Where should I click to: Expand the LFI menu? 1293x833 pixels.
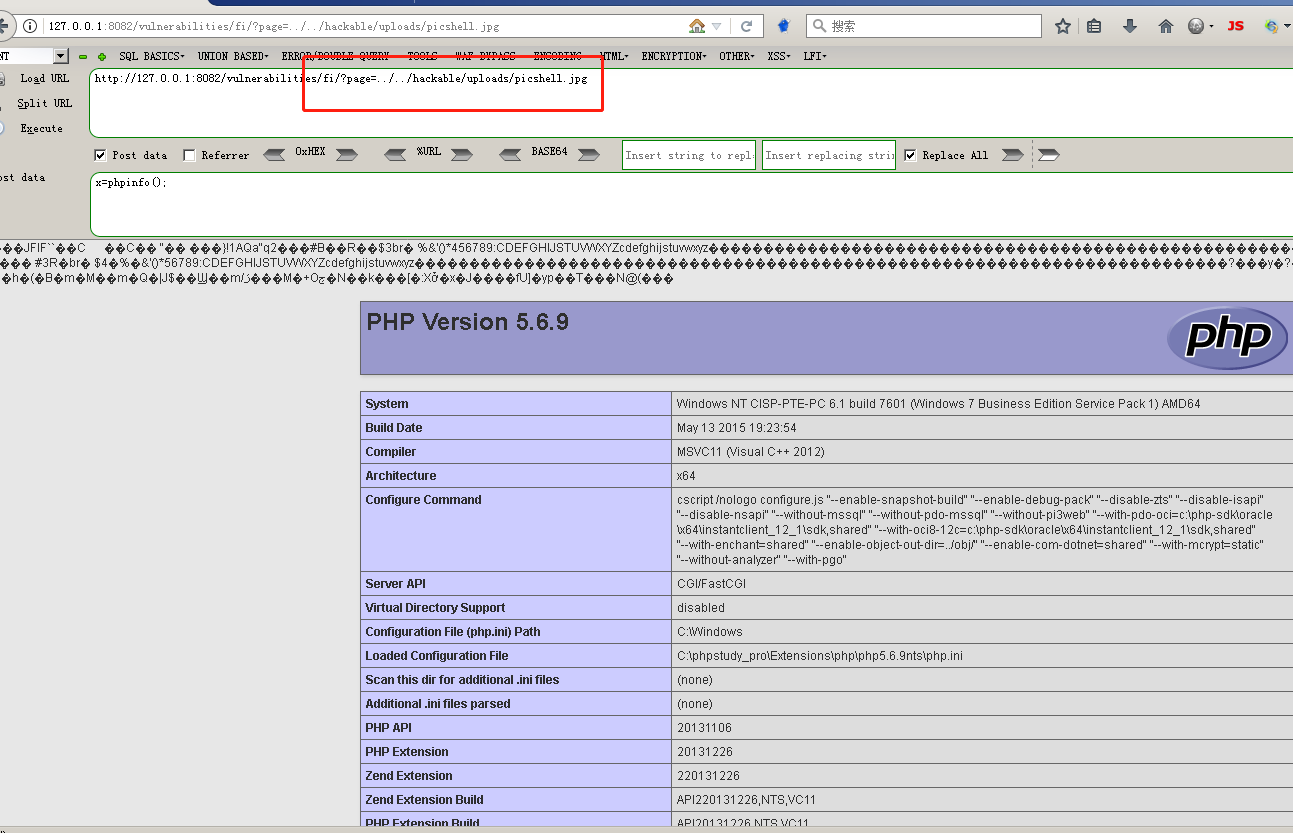(815, 57)
